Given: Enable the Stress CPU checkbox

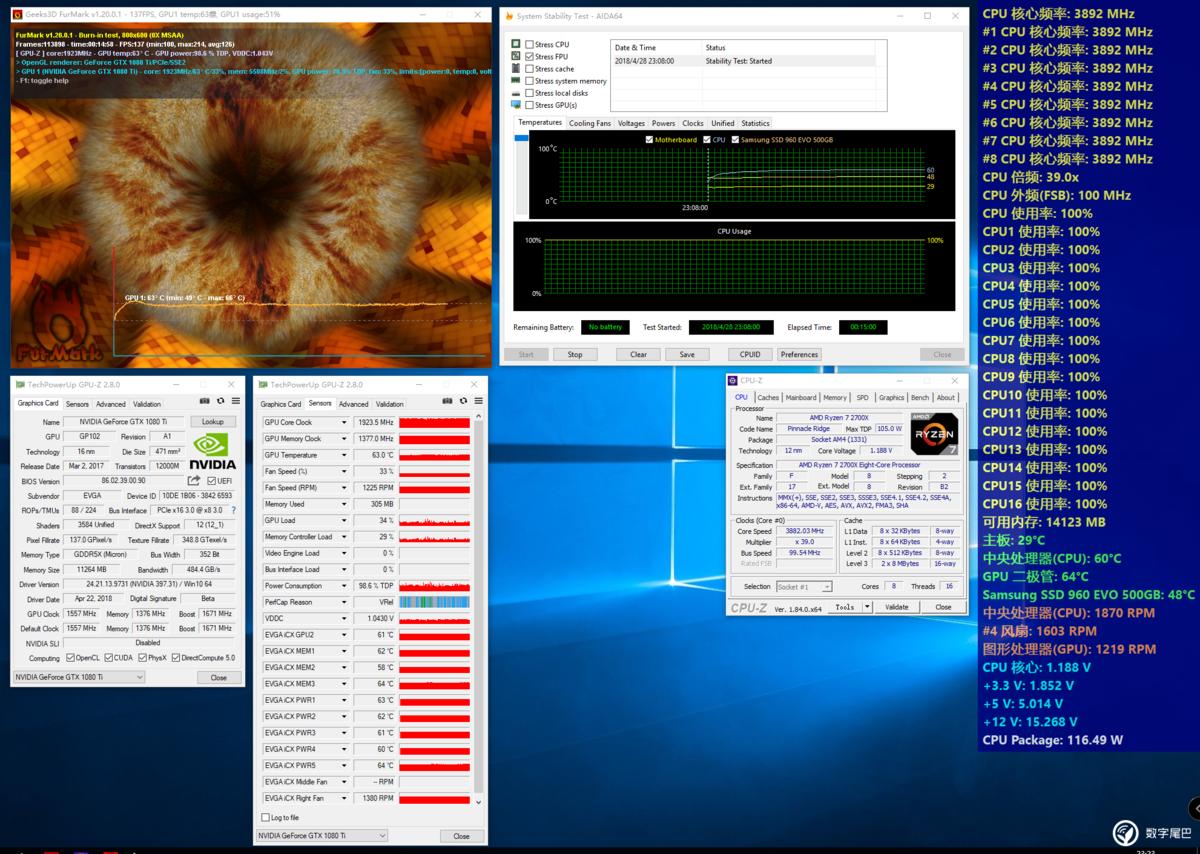Looking at the screenshot, I should pos(529,44).
